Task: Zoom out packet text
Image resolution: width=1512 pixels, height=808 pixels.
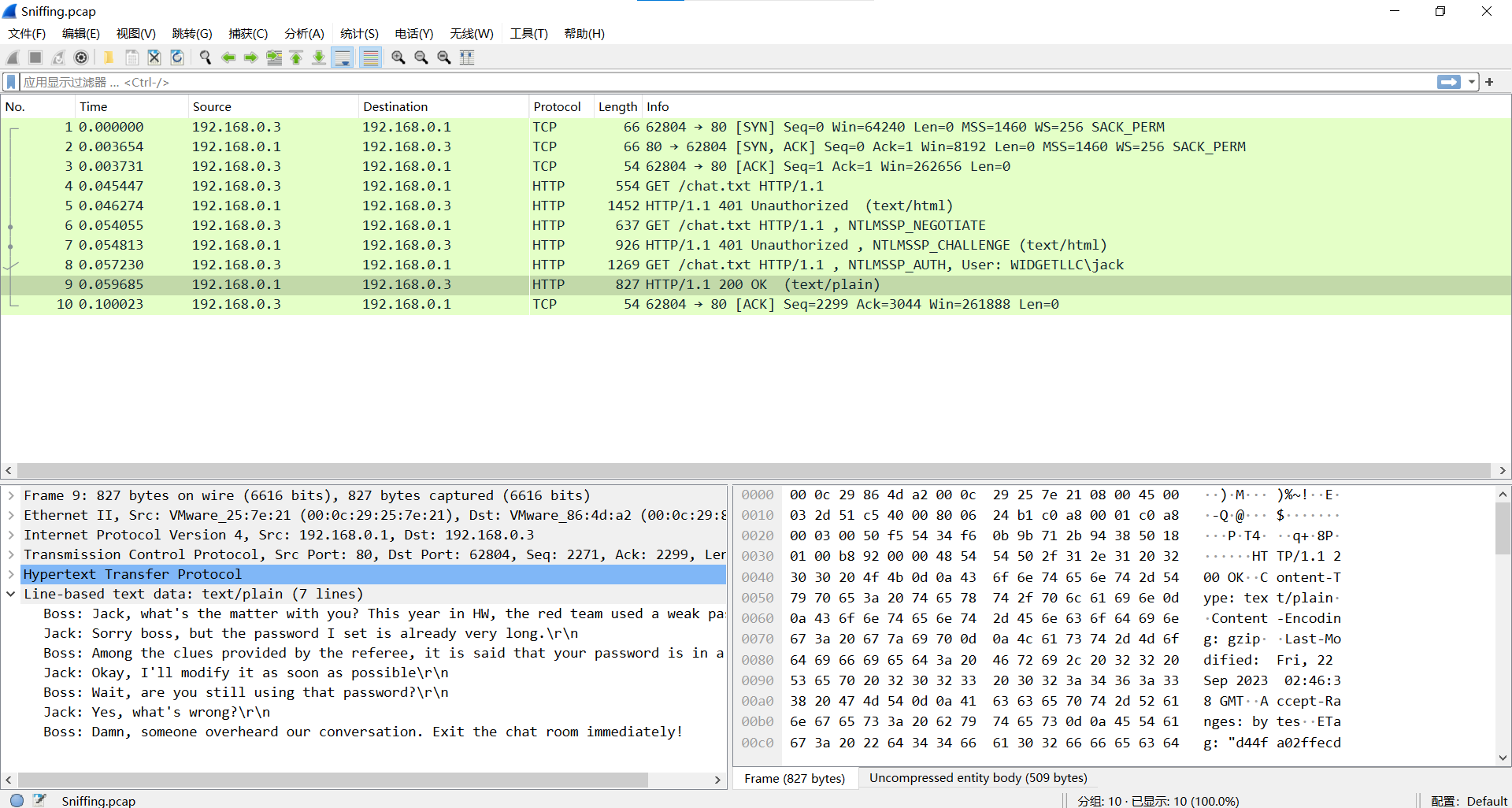Action: 421,57
